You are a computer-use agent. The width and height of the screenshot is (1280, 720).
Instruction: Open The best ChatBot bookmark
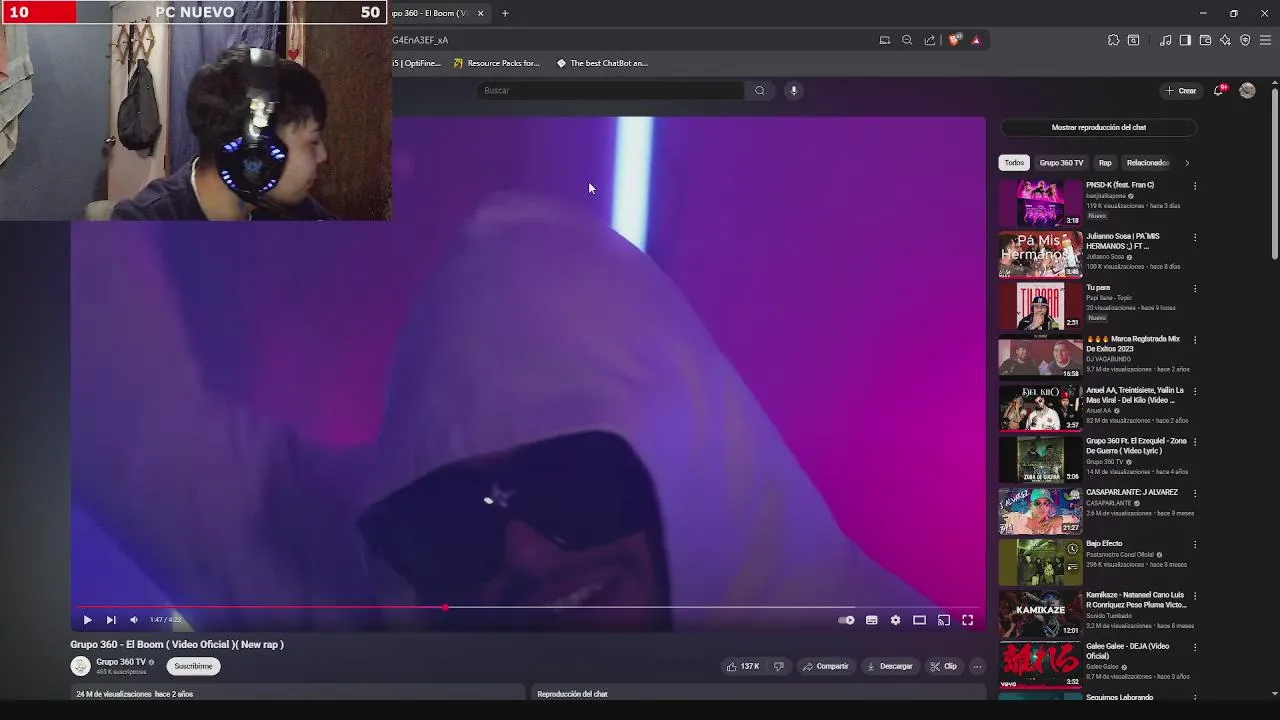click(x=602, y=63)
